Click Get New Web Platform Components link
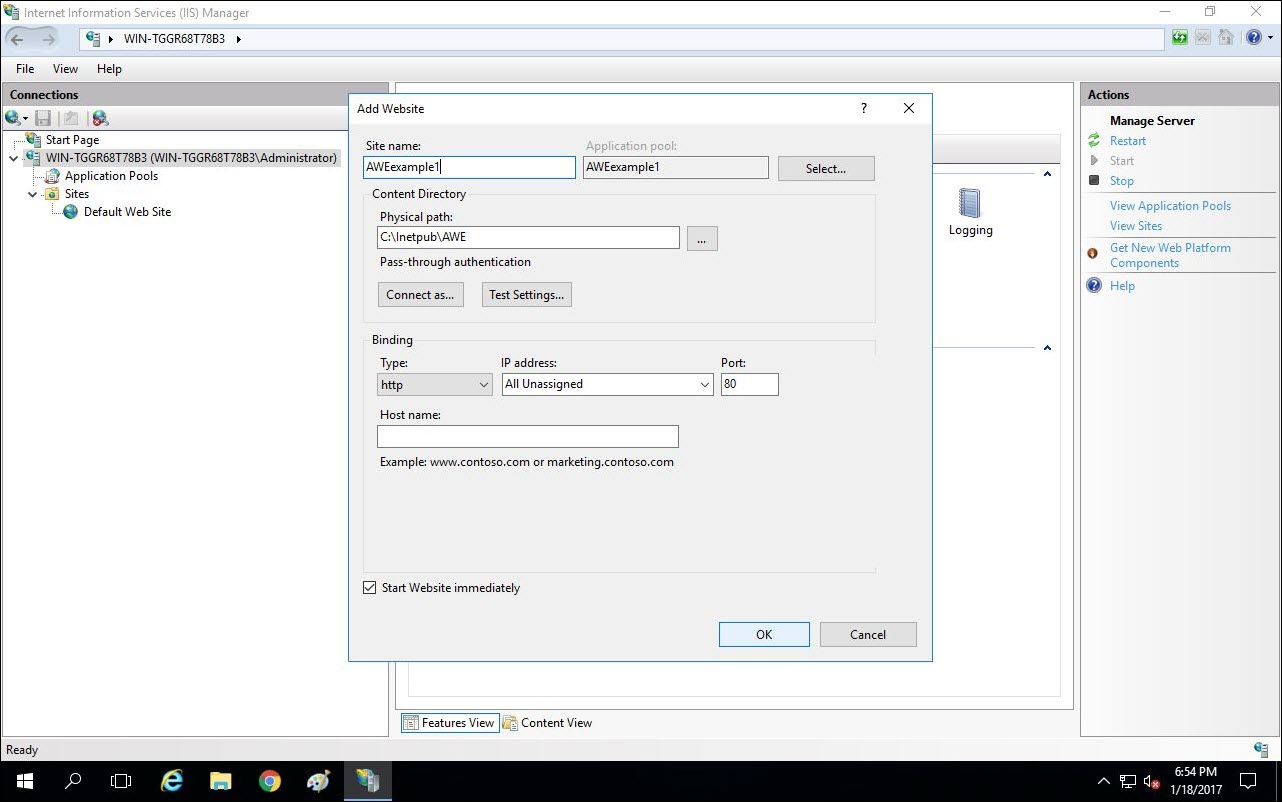This screenshot has width=1282, height=802. pyautogui.click(x=1170, y=255)
